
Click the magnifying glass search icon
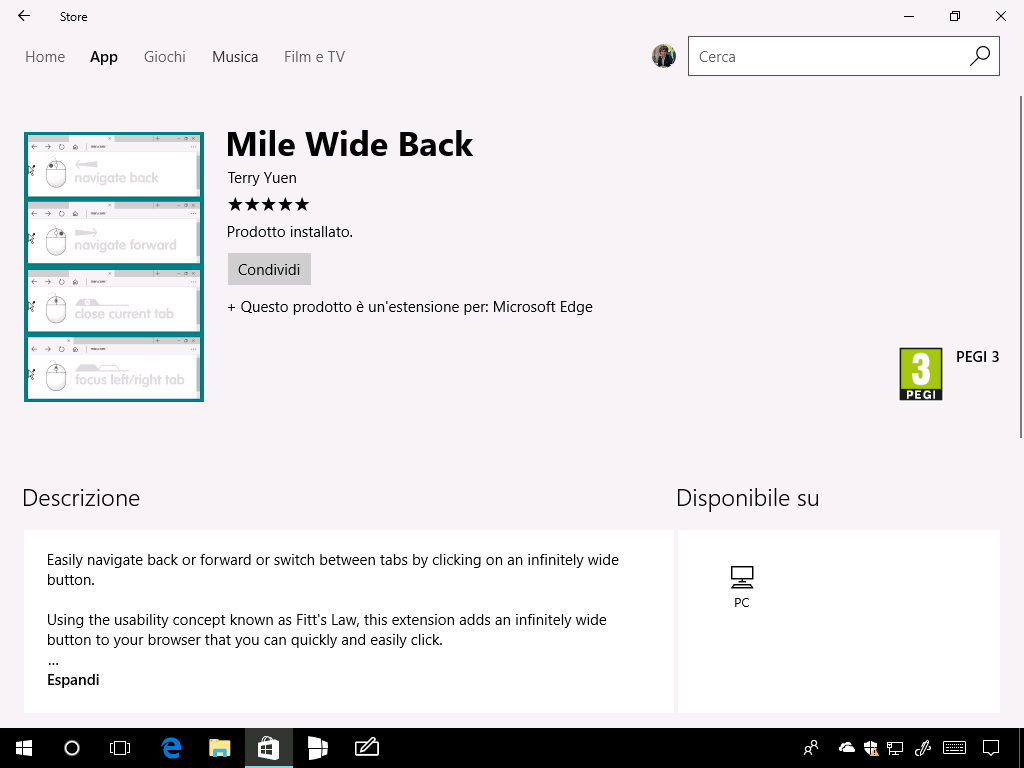(980, 56)
